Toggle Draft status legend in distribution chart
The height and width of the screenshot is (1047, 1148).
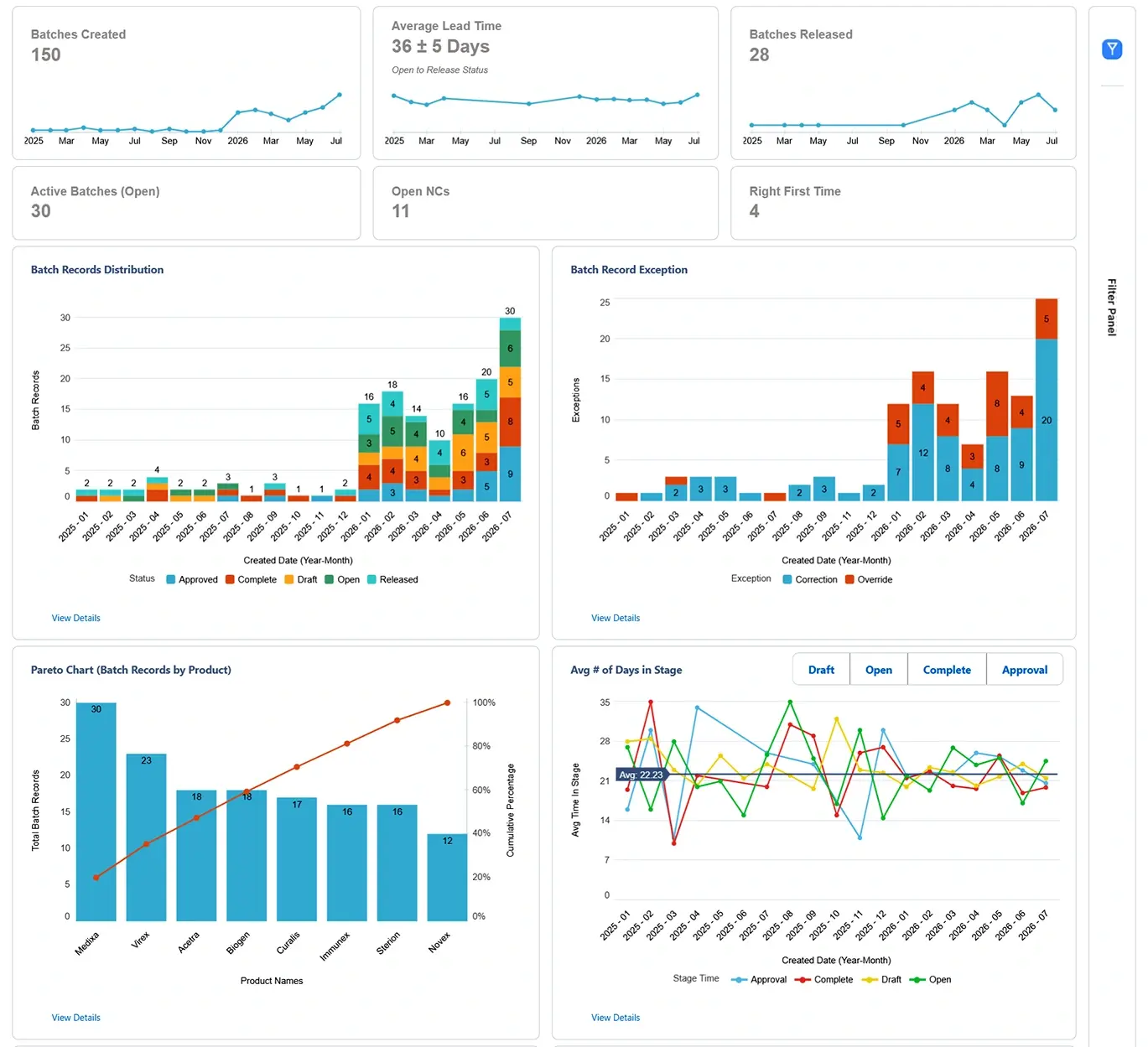(301, 579)
